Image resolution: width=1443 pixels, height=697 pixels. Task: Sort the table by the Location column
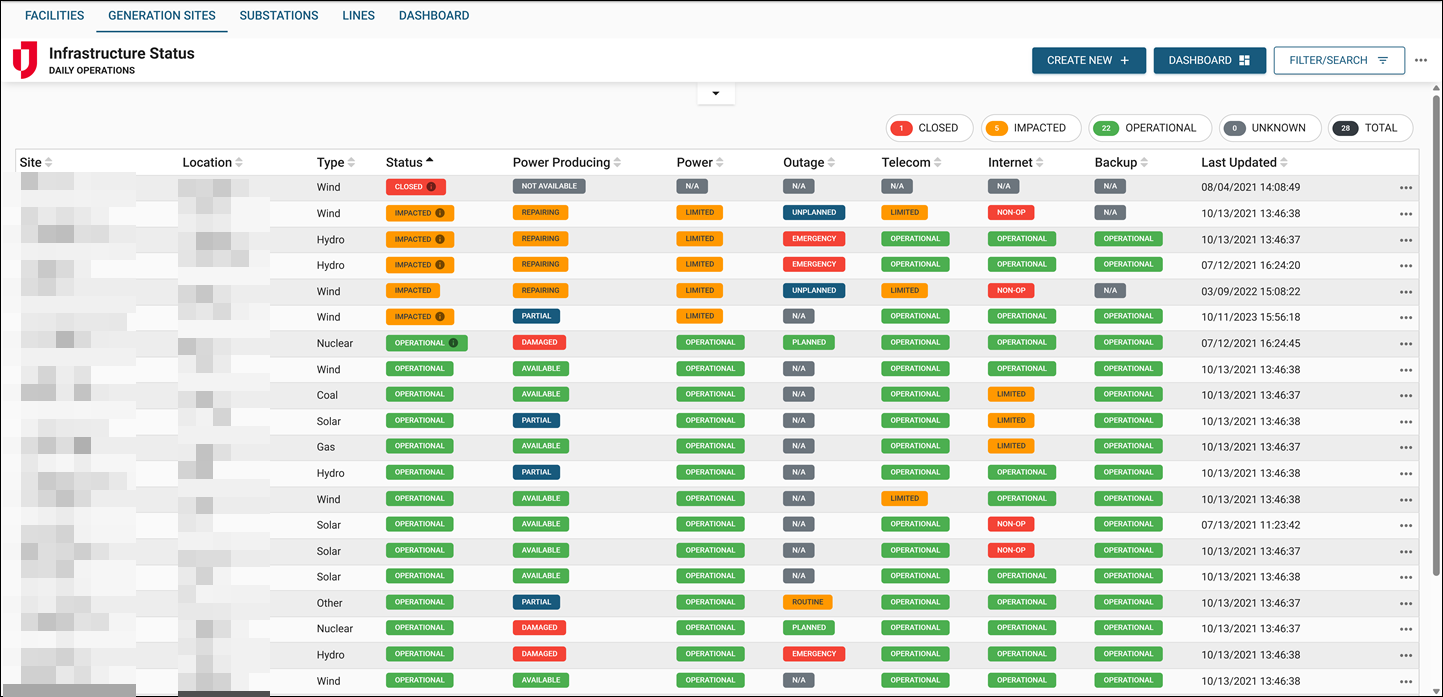point(212,162)
